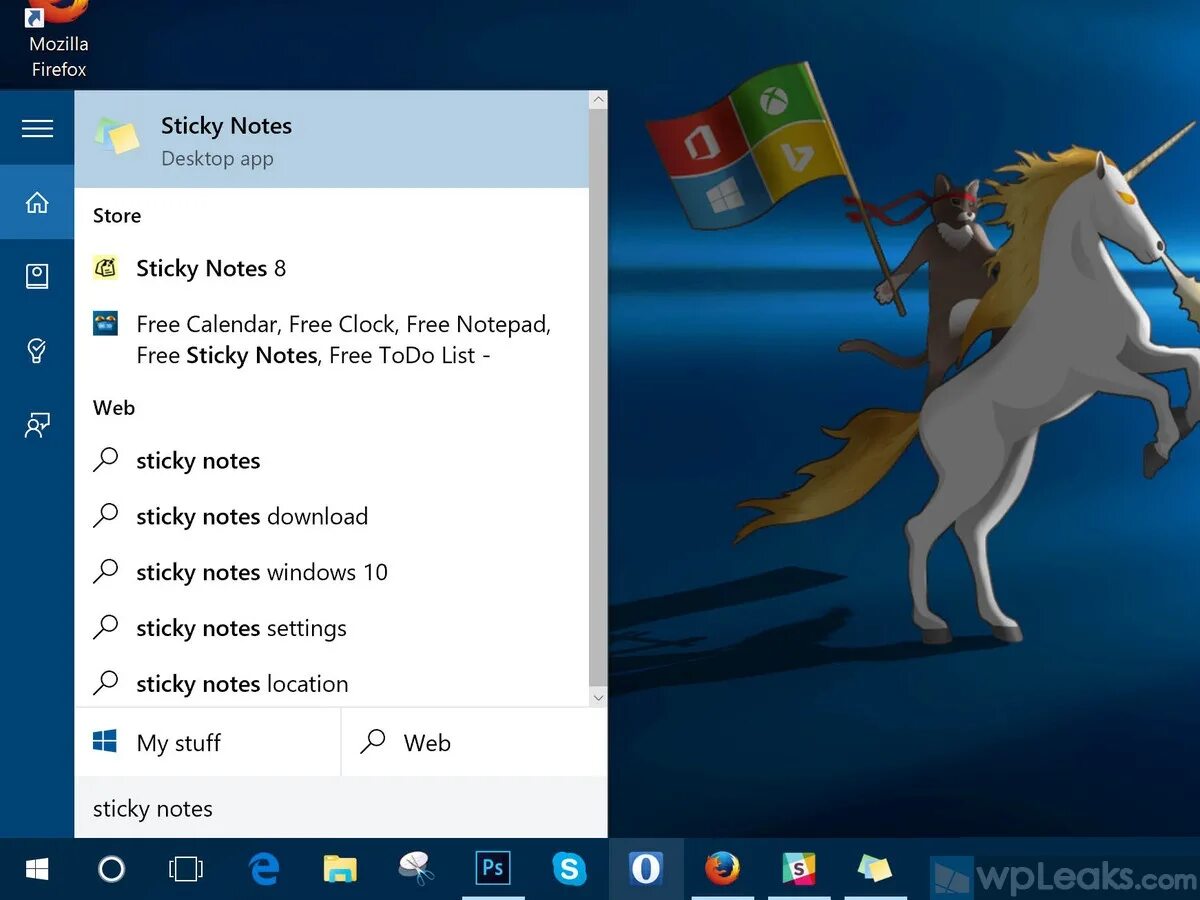Click the 'Web' section header in results

[x=114, y=408]
